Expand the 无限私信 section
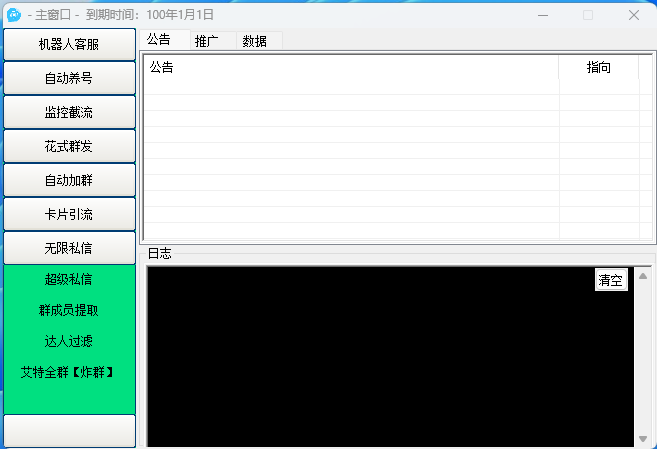 coord(69,248)
